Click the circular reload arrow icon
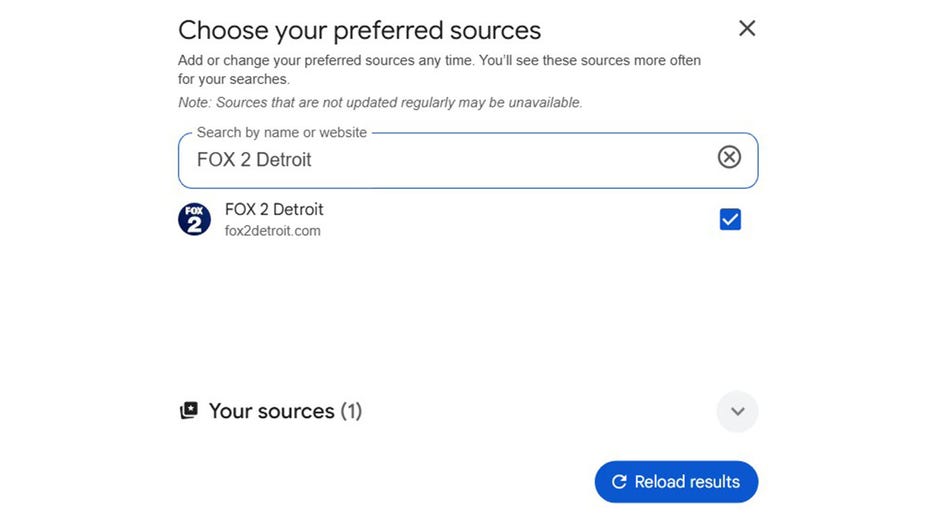The width and height of the screenshot is (932, 524). [619, 482]
